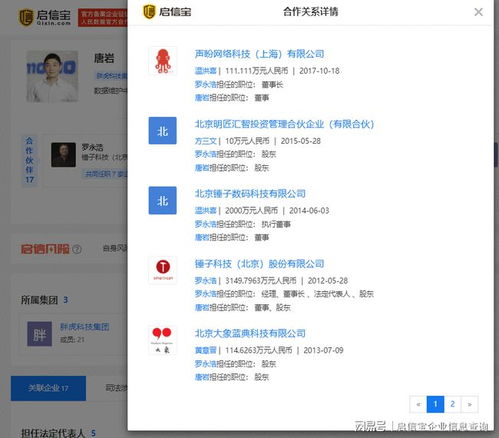Viewport: 499px width, 438px height.
Task: Open 北京大象蓝典科技有限公司 link
Action: 250,333
